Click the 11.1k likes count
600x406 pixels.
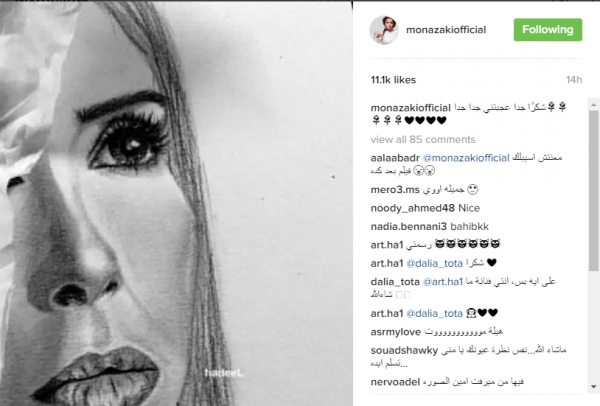tap(393, 80)
